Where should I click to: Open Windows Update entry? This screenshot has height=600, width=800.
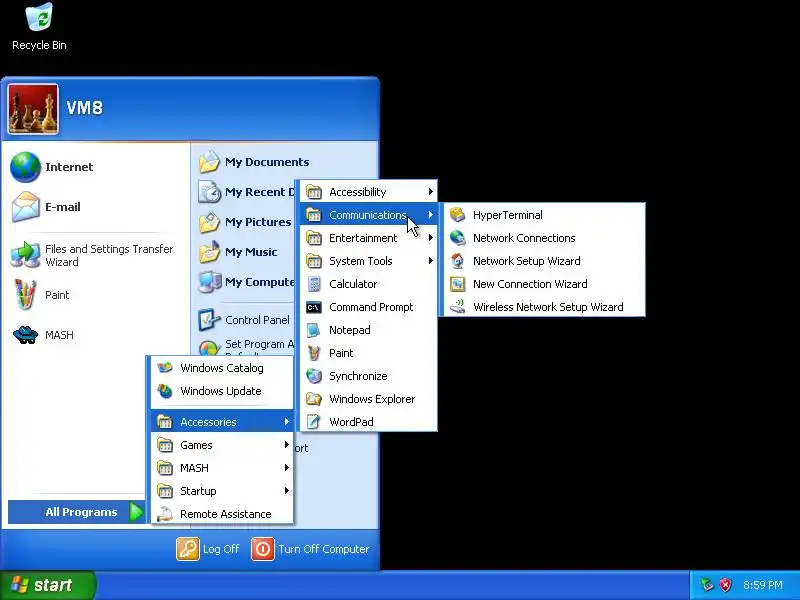222,391
